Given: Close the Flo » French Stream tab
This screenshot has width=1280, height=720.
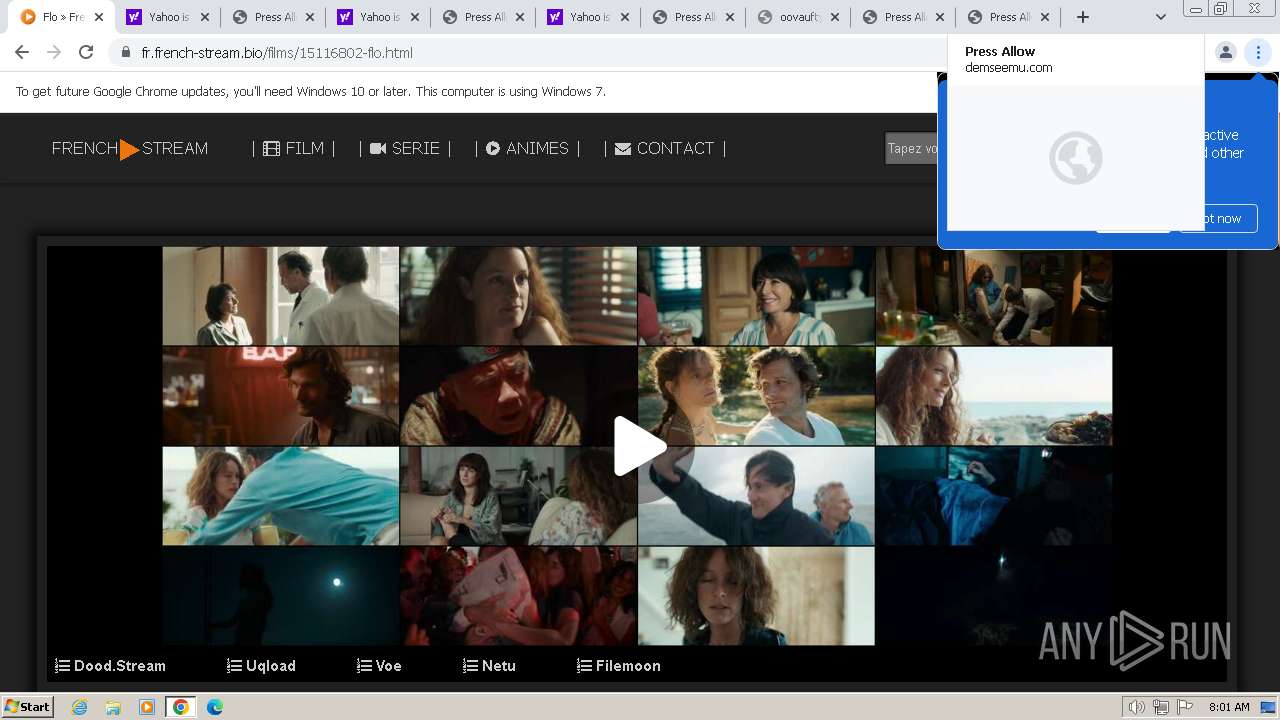Looking at the screenshot, I should (99, 17).
